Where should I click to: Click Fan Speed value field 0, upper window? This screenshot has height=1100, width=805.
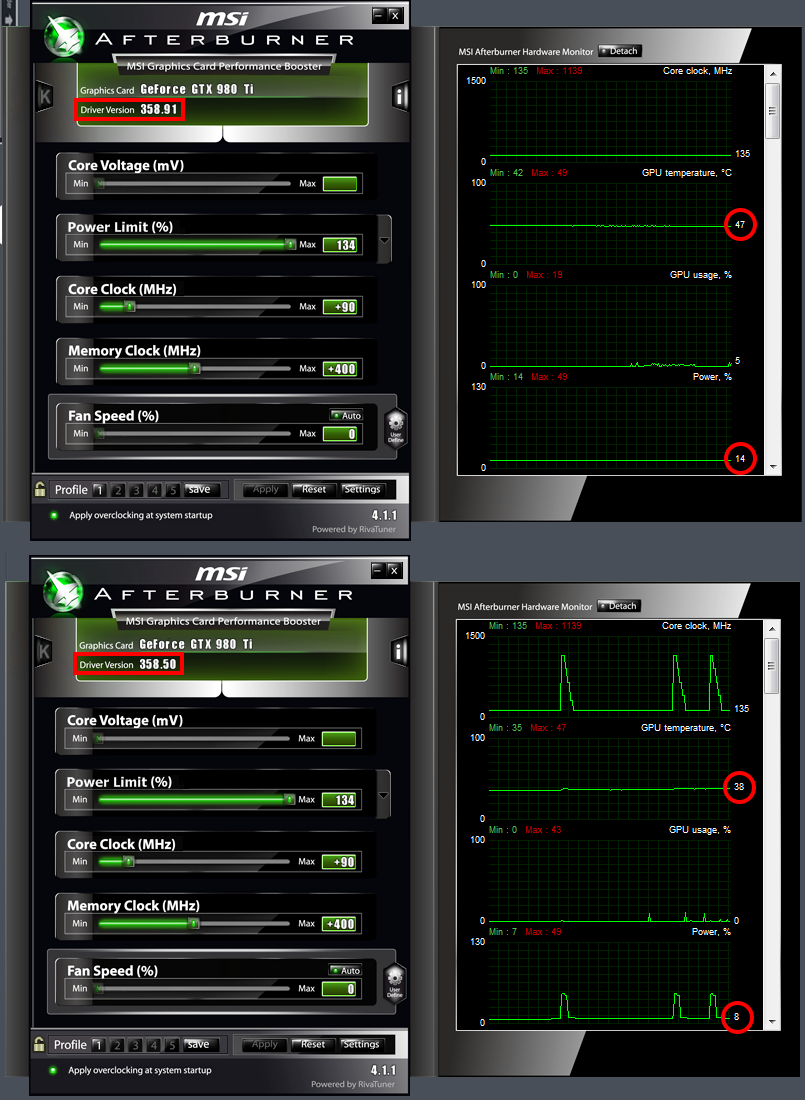(x=340, y=434)
